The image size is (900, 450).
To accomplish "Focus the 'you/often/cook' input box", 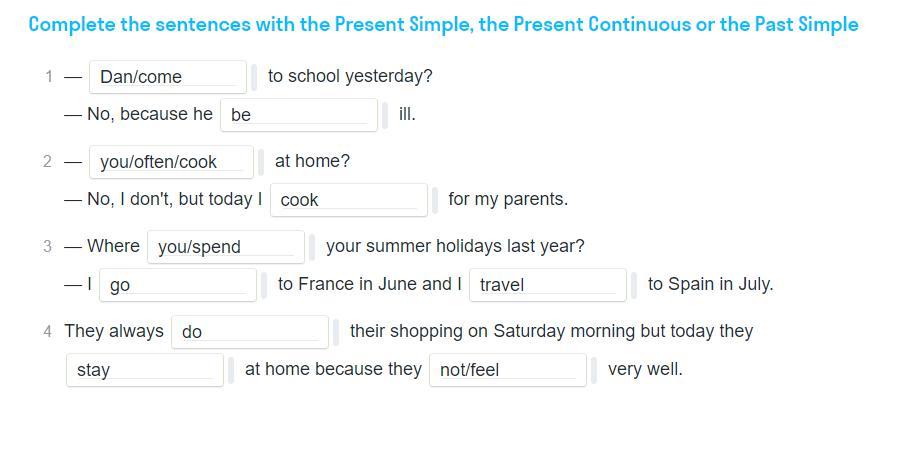I will pos(171,161).
